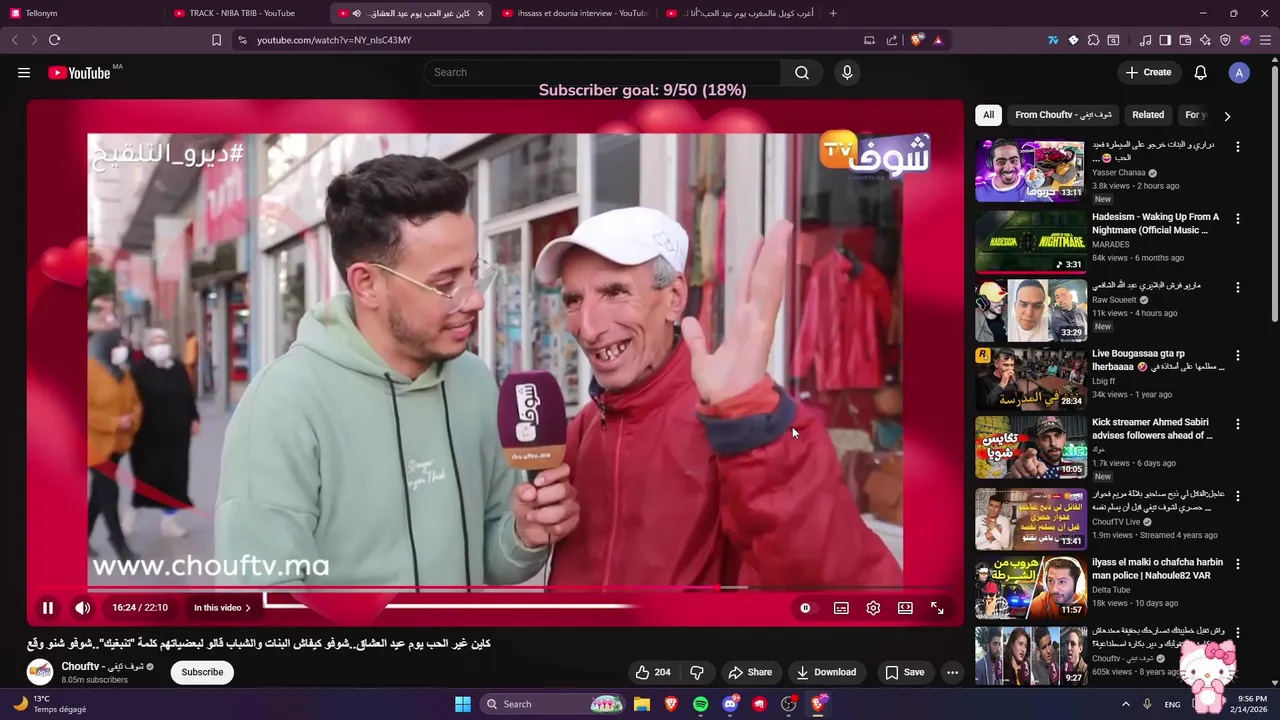Image resolution: width=1280 pixels, height=720 pixels.
Task: Focus the YouTube search field
Action: (603, 72)
